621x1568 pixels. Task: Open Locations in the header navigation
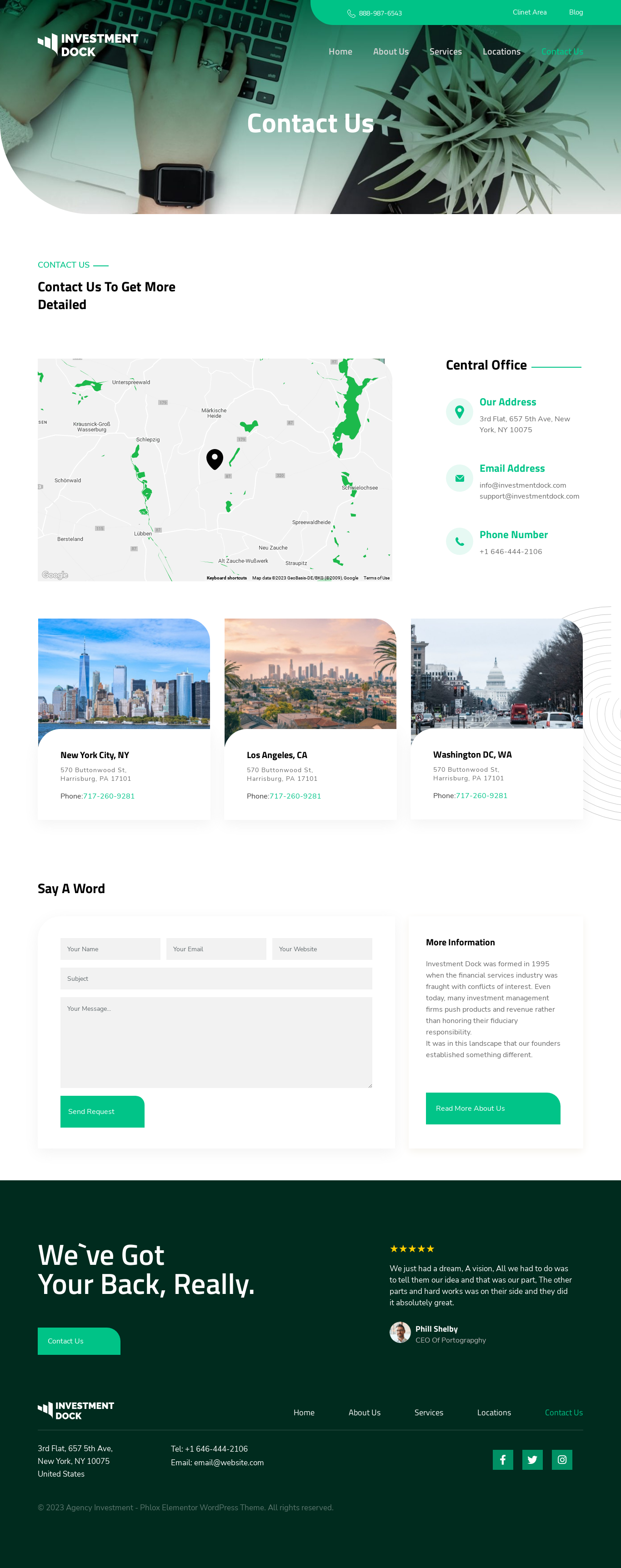pos(501,52)
